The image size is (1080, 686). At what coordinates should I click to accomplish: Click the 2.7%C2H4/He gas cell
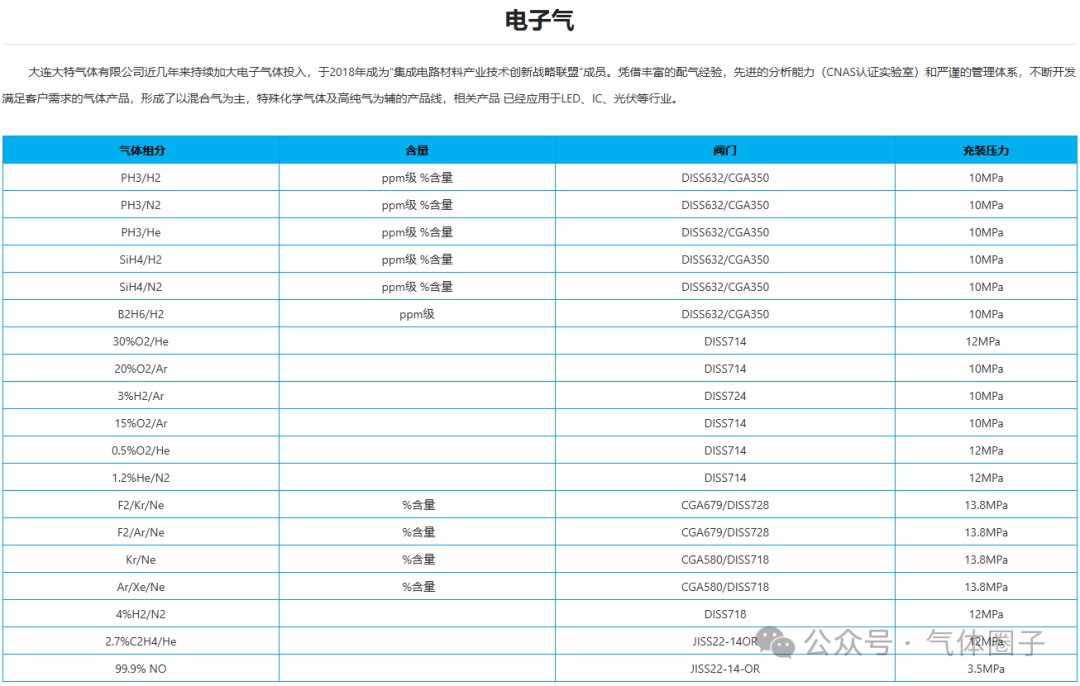(x=141, y=641)
